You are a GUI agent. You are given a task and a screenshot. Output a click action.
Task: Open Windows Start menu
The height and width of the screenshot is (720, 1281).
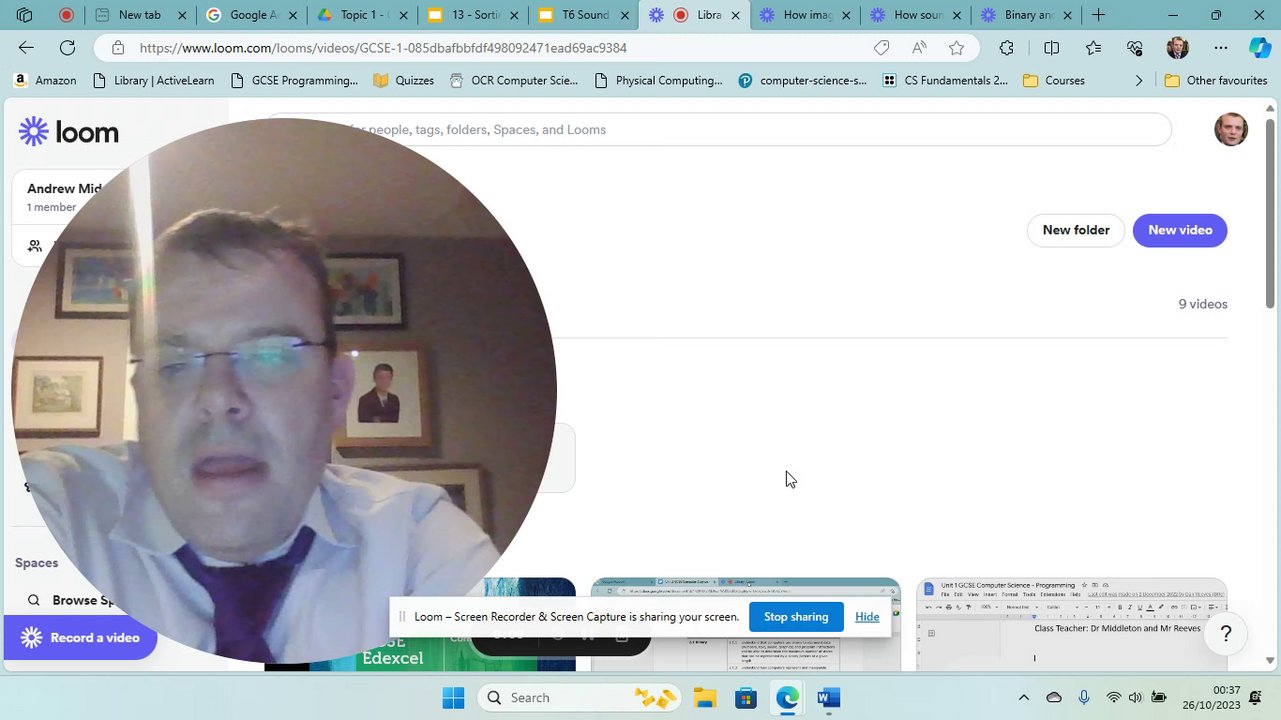tap(453, 698)
